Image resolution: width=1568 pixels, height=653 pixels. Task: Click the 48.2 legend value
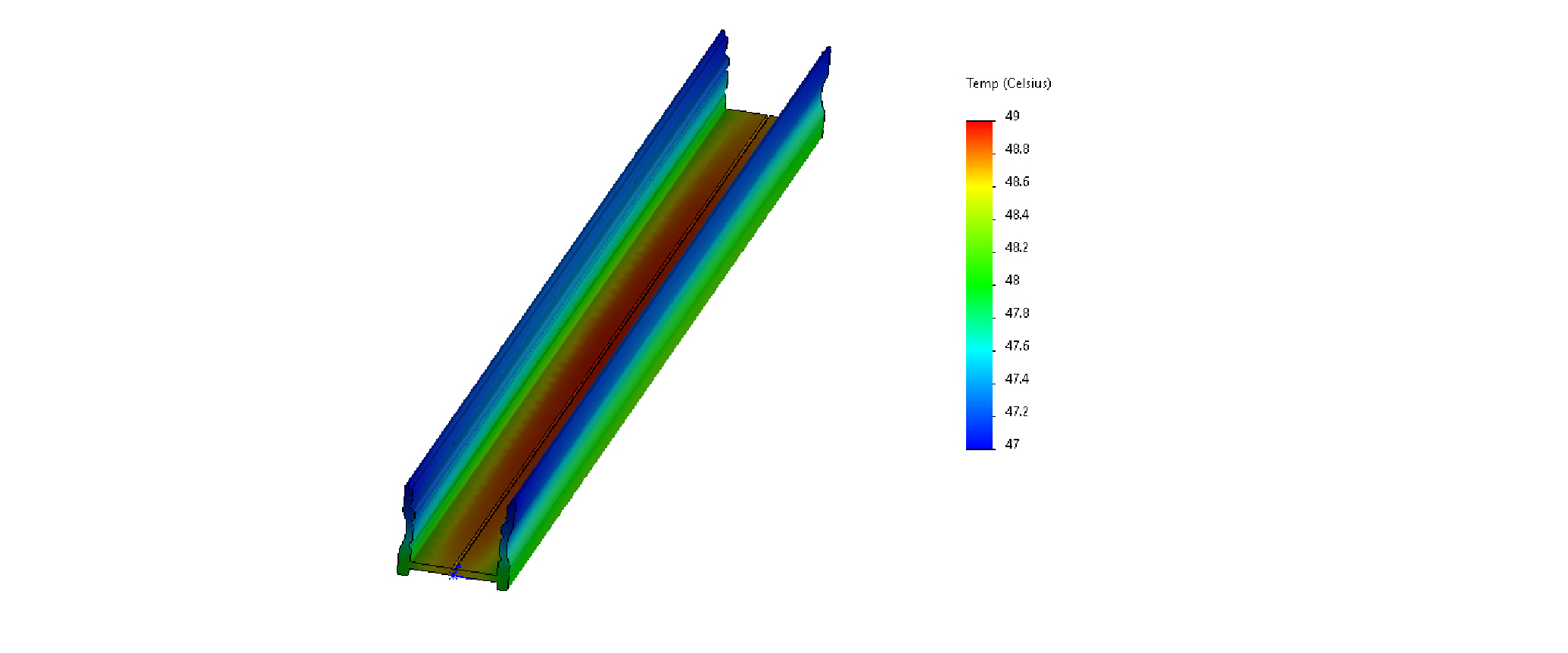[x=1017, y=247]
